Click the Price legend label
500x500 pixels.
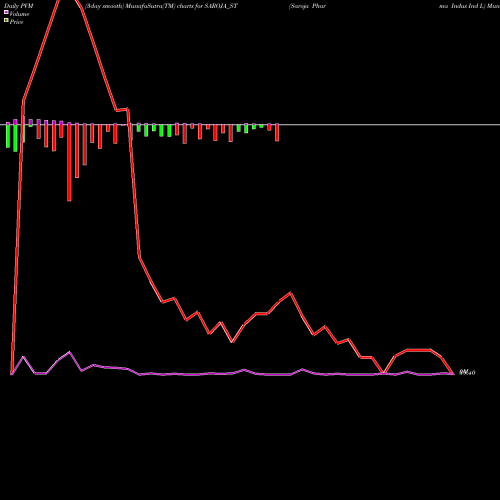(16, 22)
